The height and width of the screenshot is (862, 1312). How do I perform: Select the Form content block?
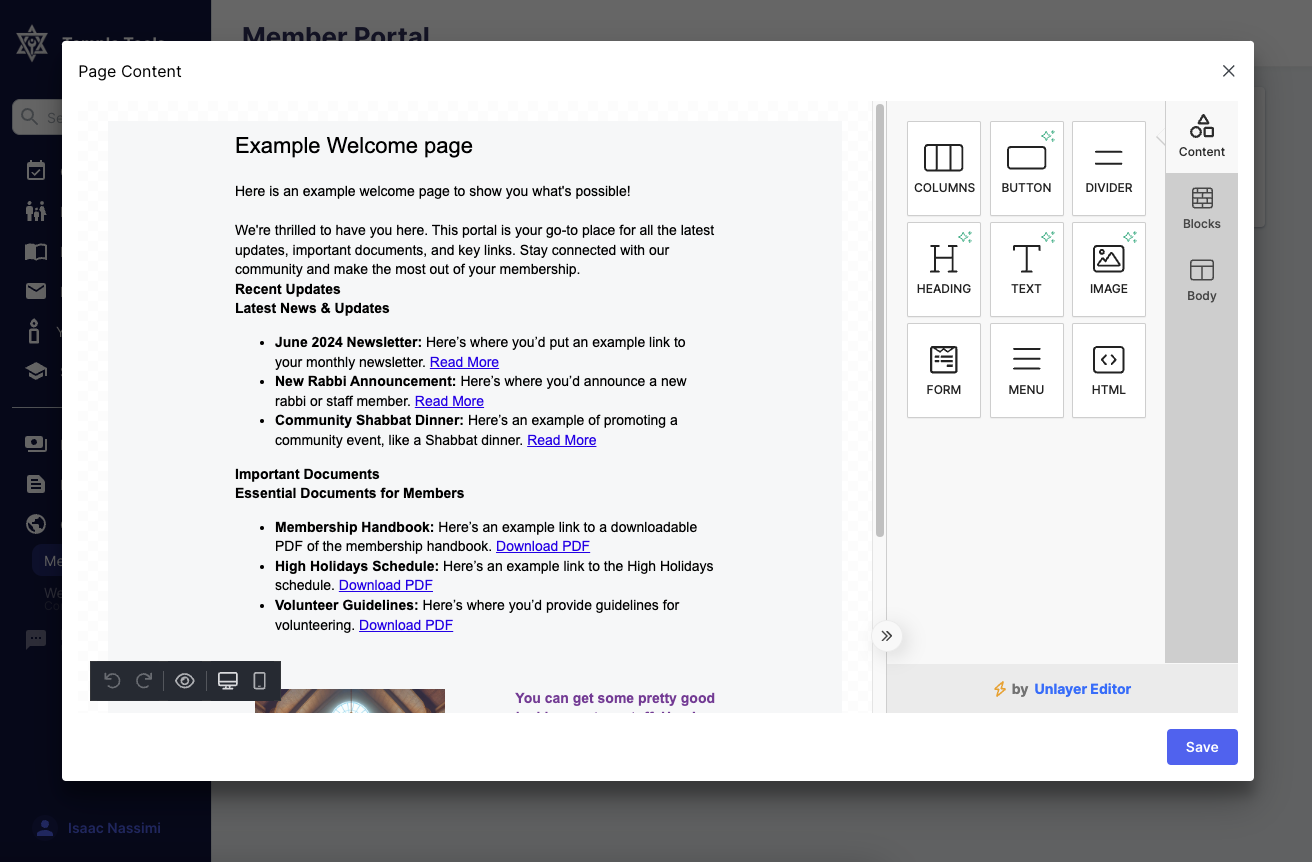tap(943, 370)
